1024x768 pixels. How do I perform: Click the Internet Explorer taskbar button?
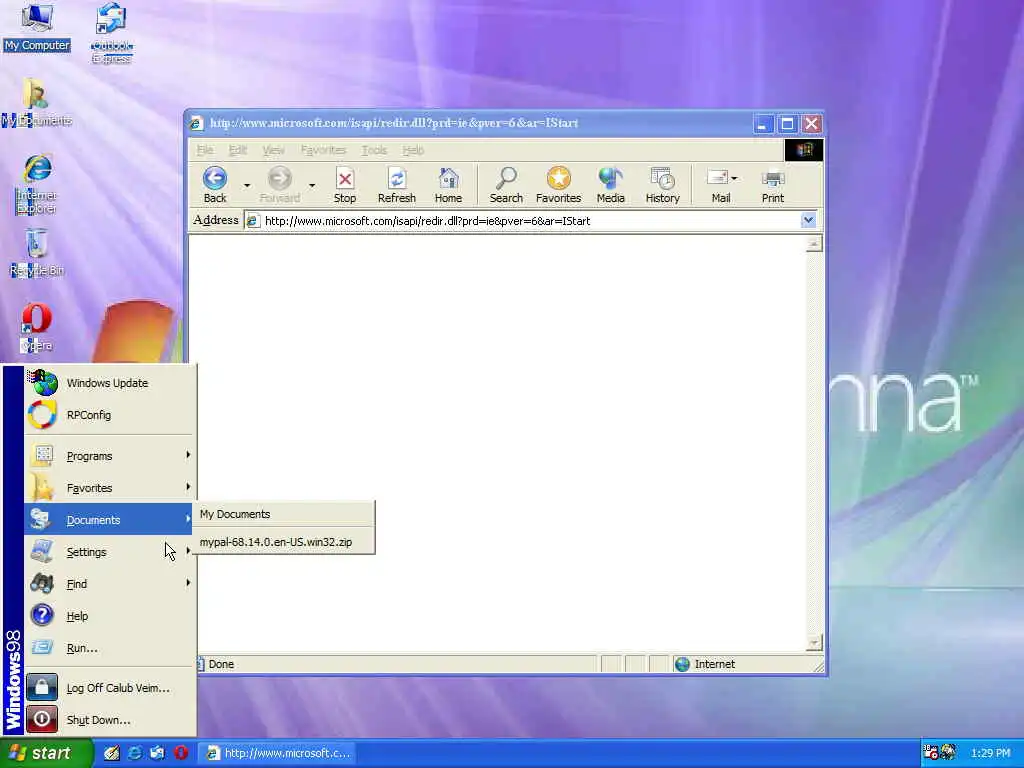(278, 753)
